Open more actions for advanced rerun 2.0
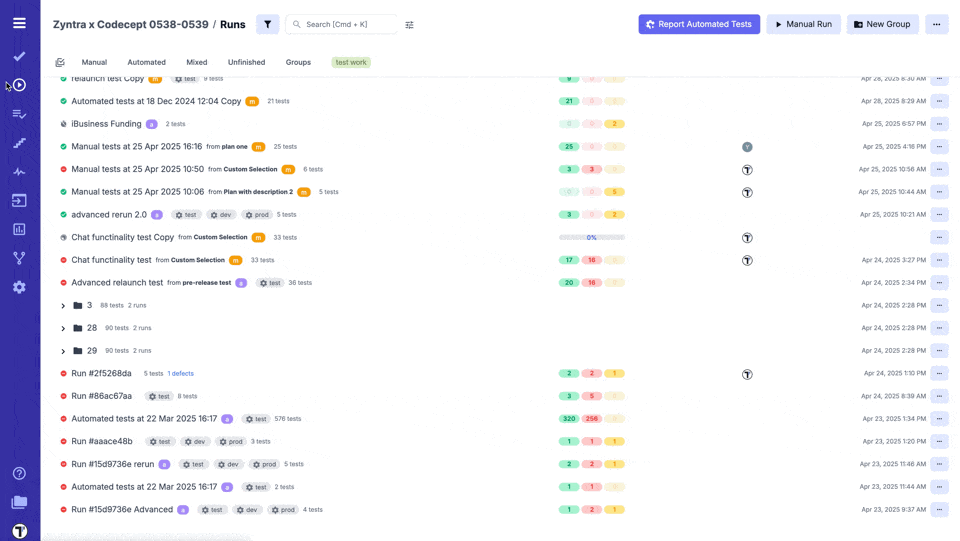960x541 pixels. [x=939, y=215]
